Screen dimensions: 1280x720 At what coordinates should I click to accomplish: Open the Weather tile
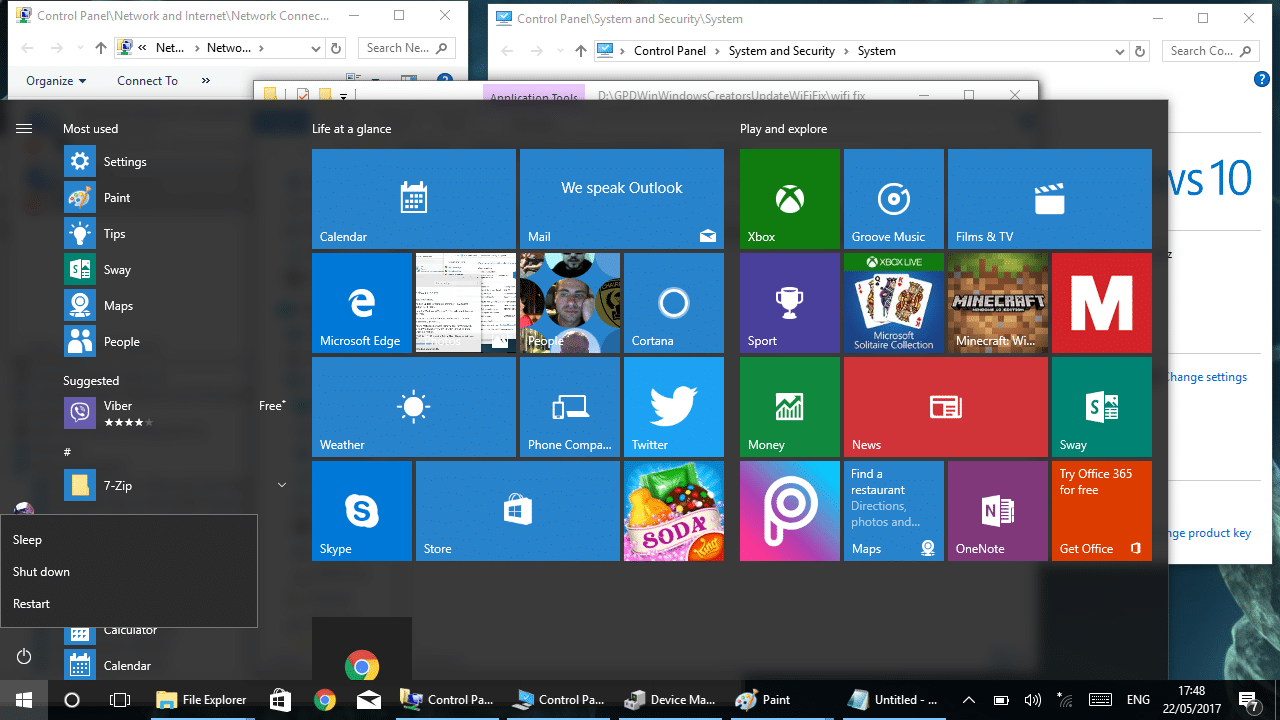pos(414,407)
